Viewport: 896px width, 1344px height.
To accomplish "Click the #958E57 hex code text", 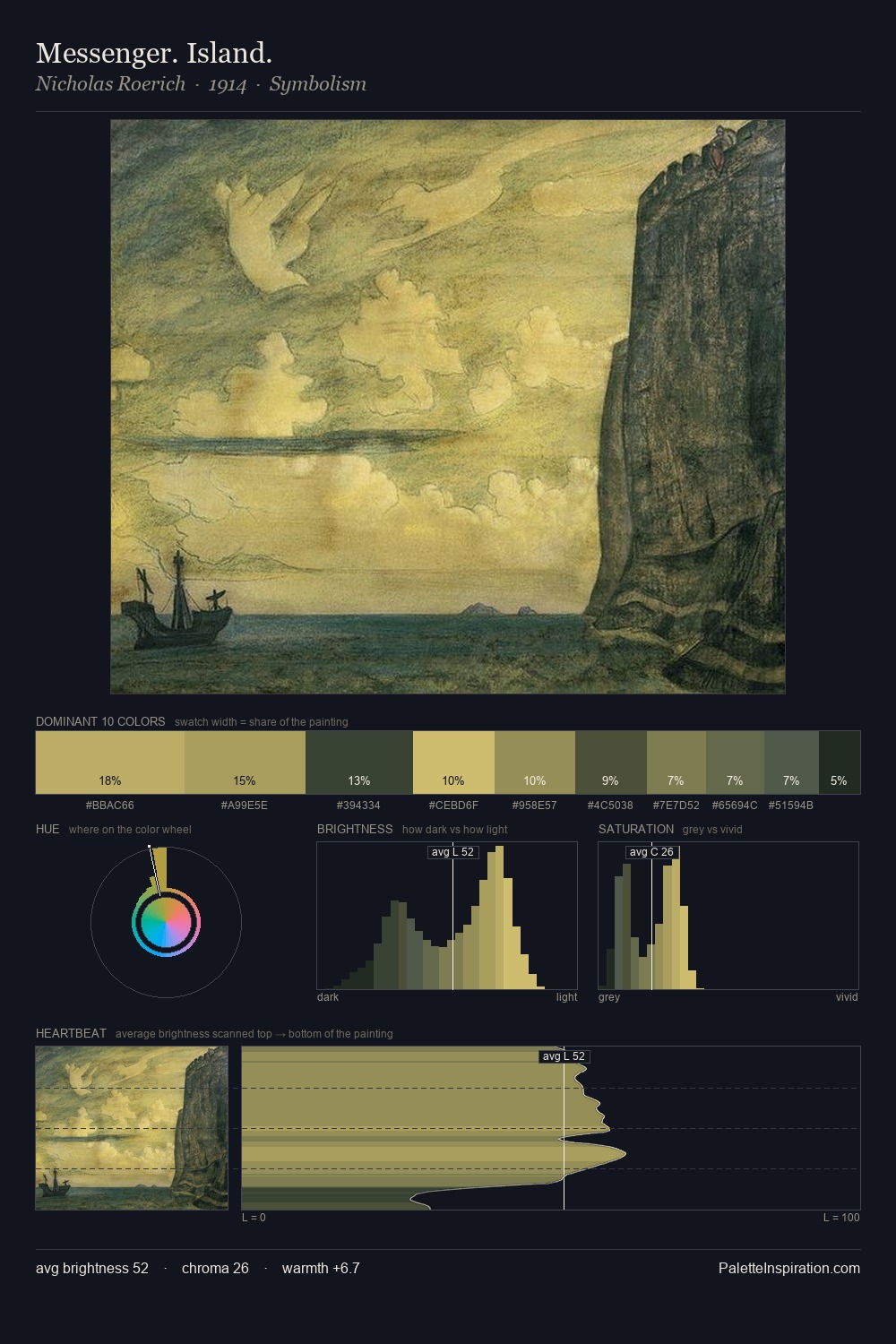I will (535, 806).
